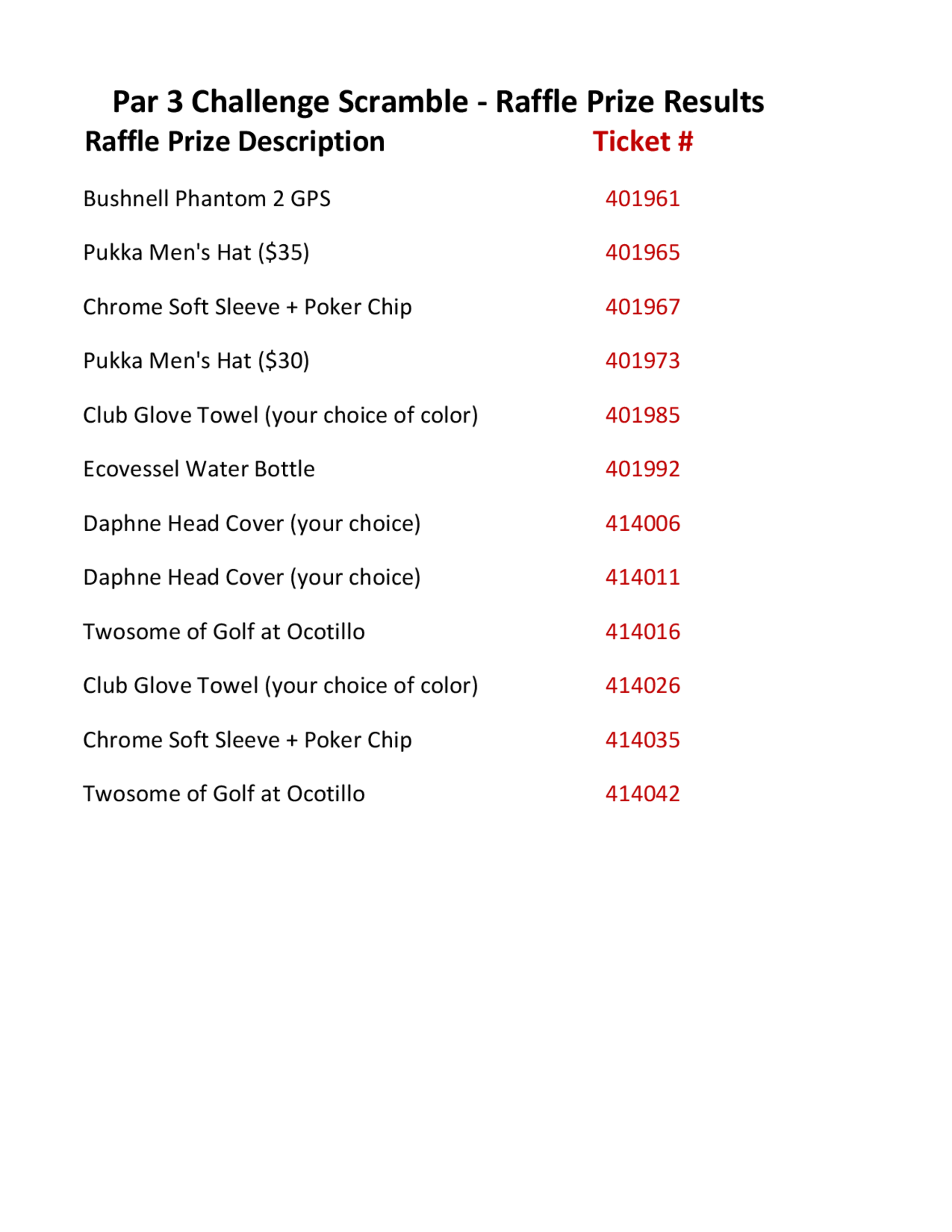This screenshot has width=952, height=1232.
Task: Click ticket number 401992
Action: click(643, 469)
